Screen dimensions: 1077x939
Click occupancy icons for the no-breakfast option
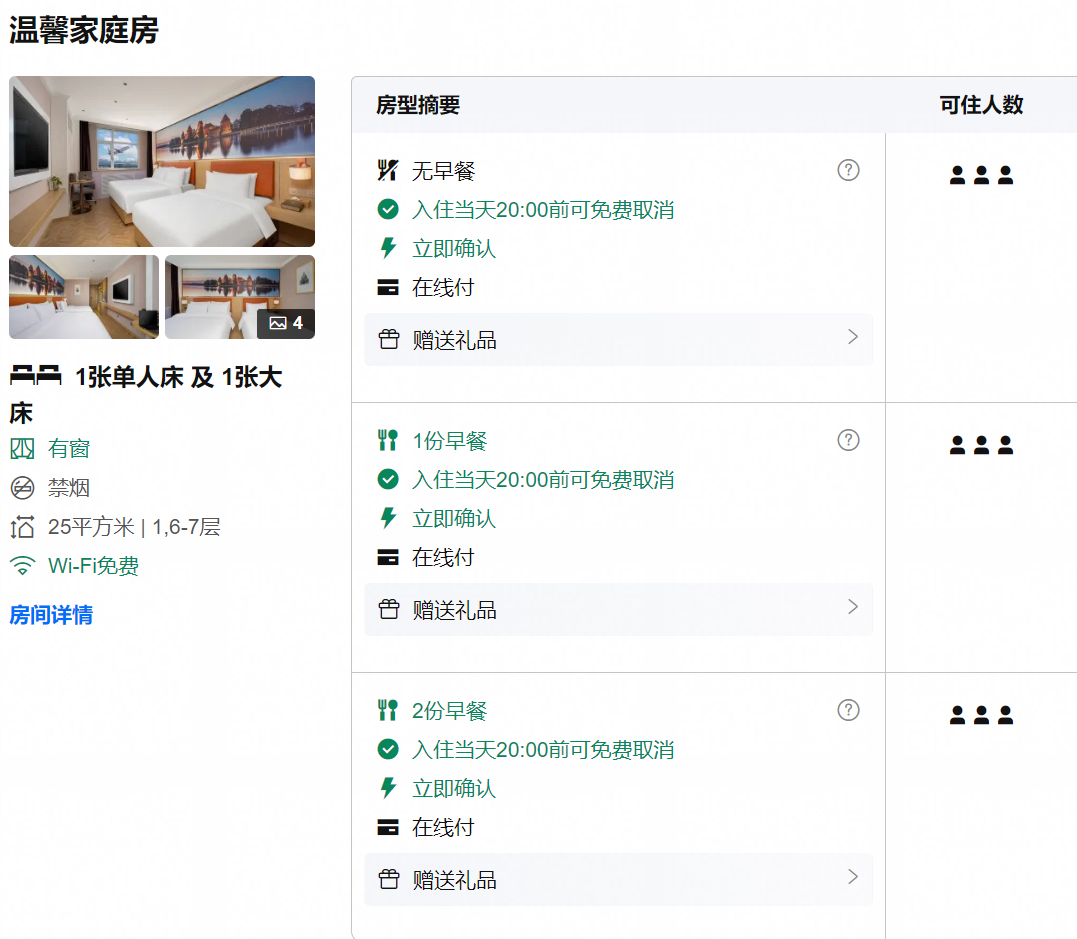click(982, 175)
